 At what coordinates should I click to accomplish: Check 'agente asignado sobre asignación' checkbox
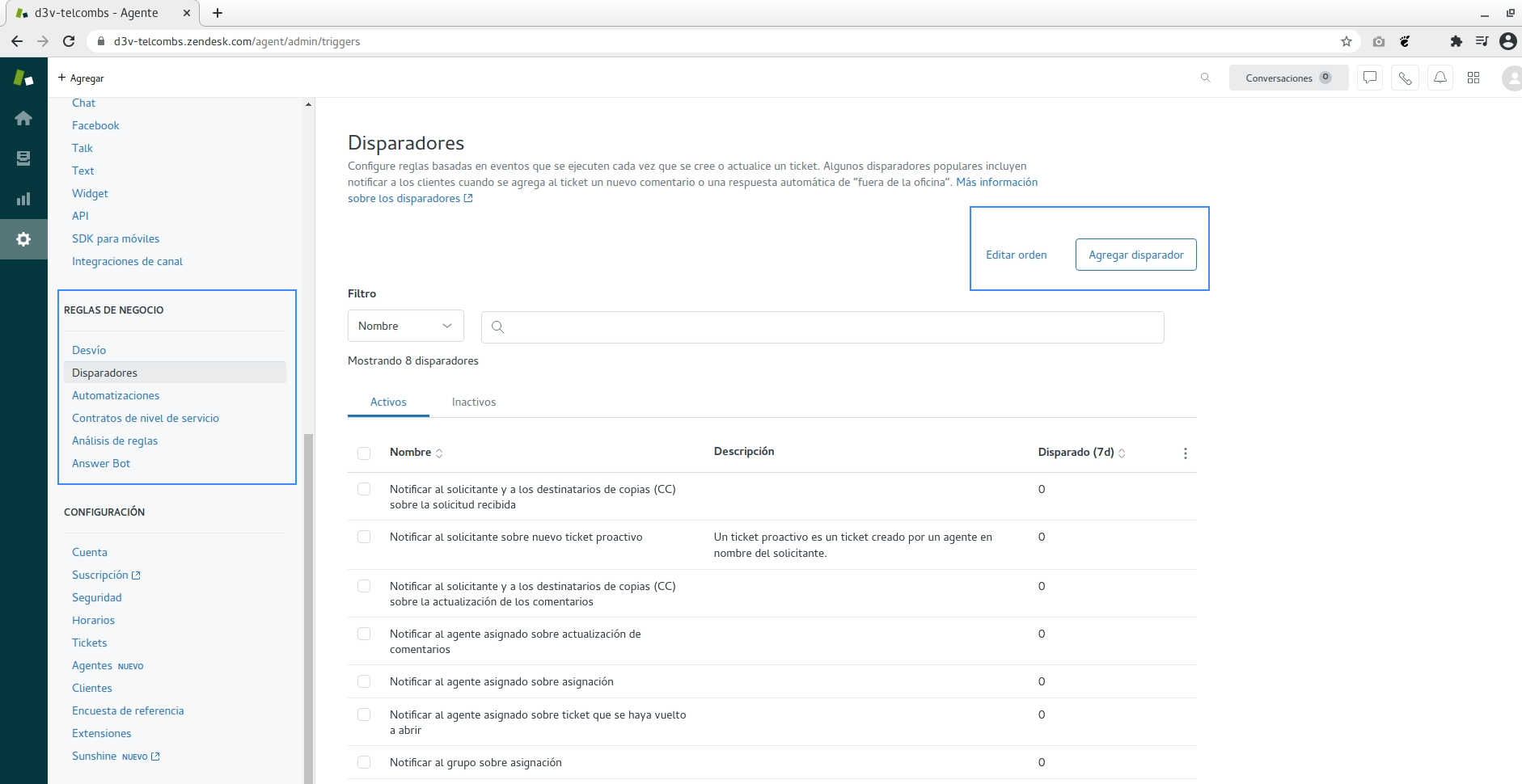tap(364, 681)
